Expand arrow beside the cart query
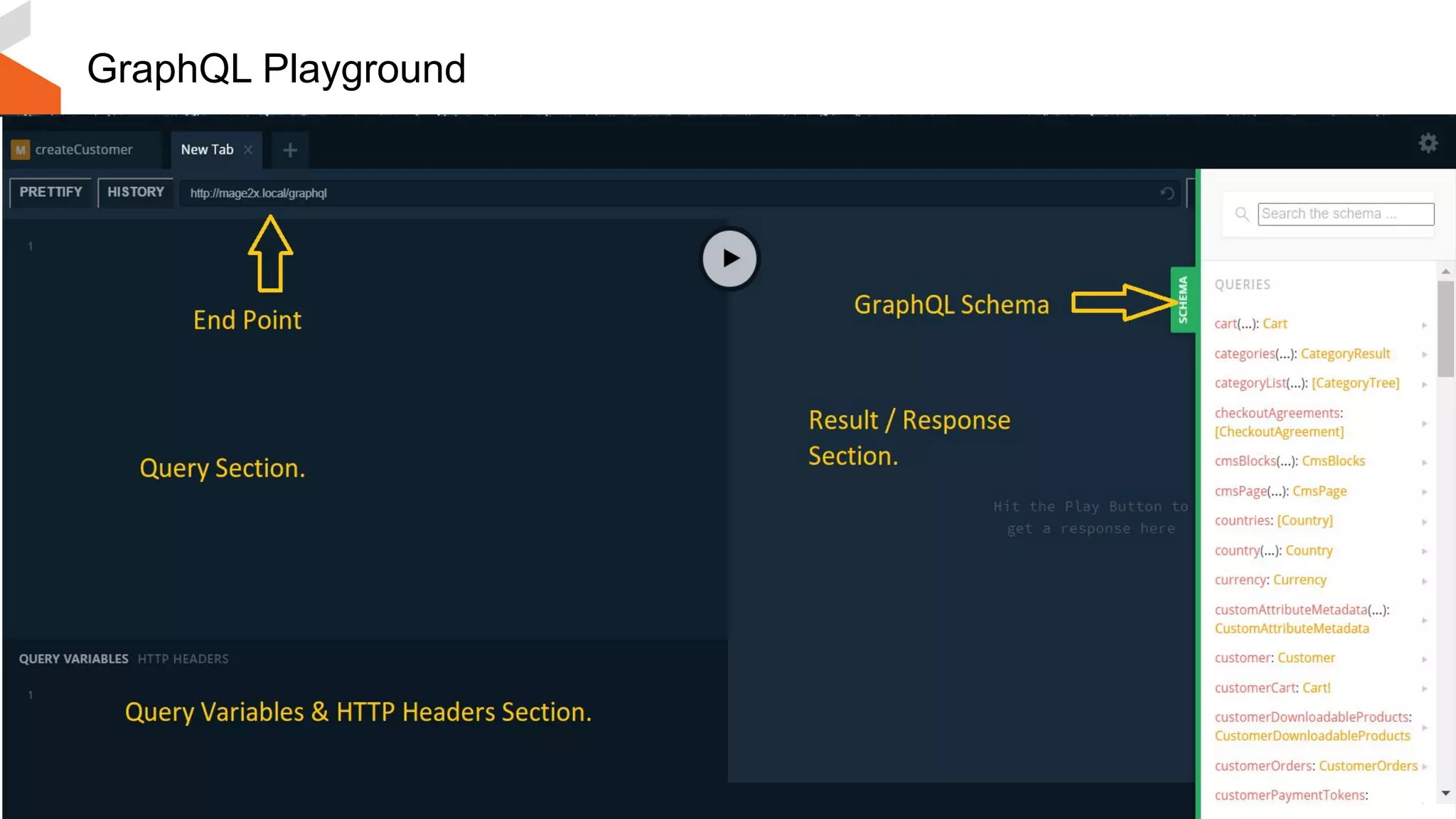Viewport: 1456px width, 819px height. pyautogui.click(x=1424, y=325)
